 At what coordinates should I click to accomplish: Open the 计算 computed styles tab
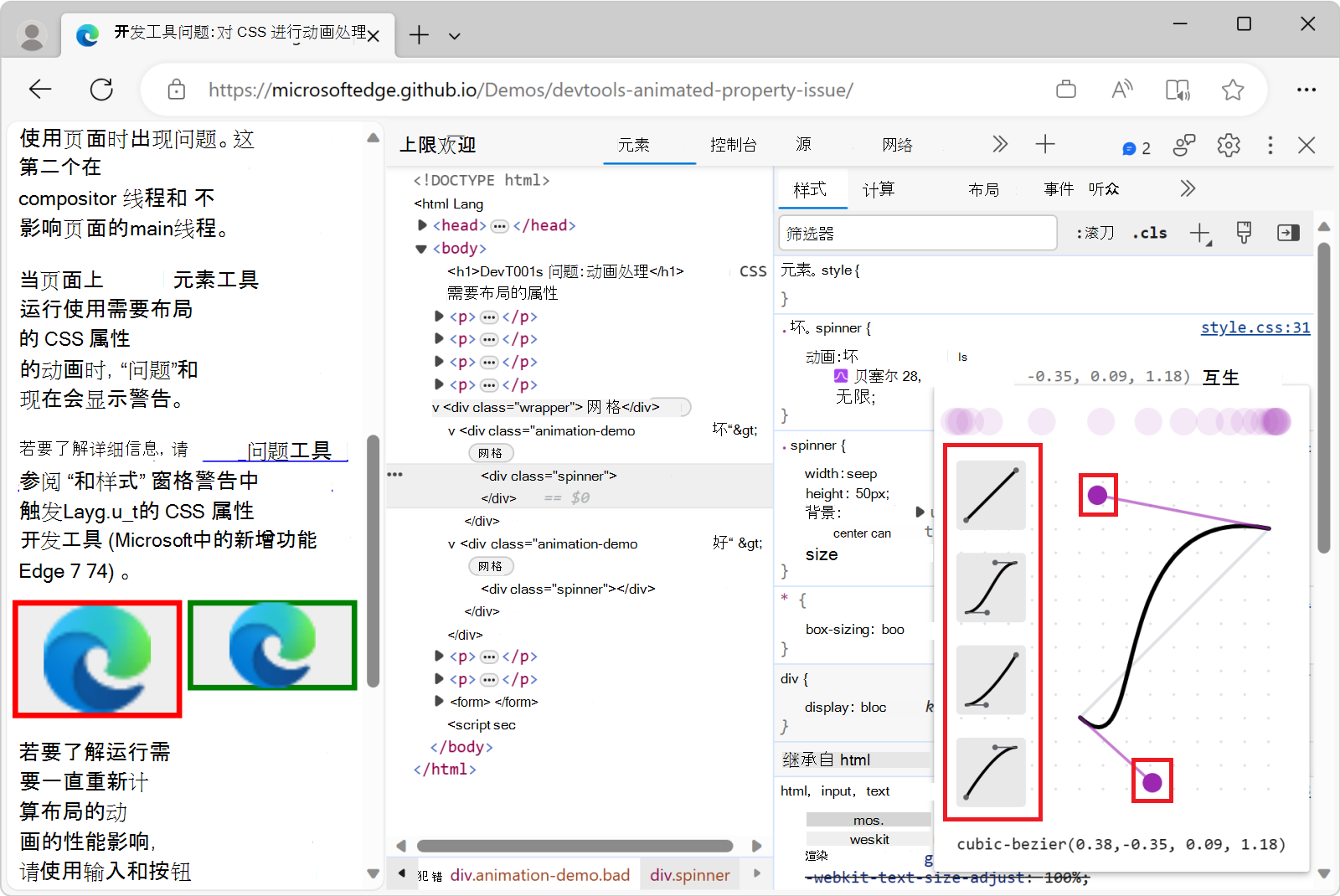point(879,189)
